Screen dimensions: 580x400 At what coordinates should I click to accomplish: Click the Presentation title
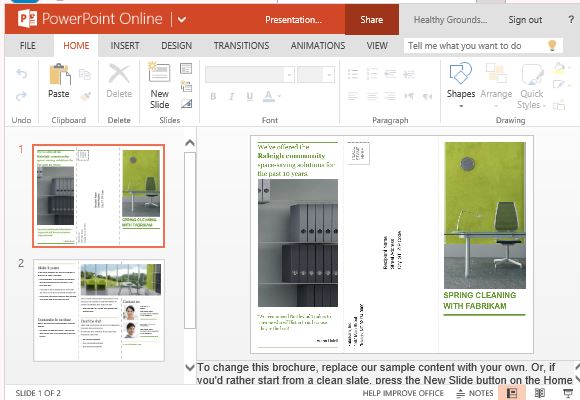(293, 20)
